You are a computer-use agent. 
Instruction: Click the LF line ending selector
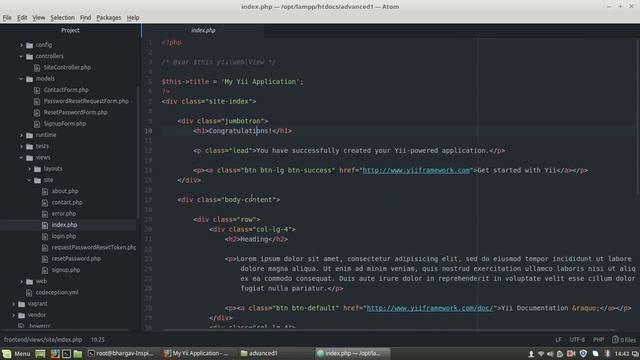point(558,340)
